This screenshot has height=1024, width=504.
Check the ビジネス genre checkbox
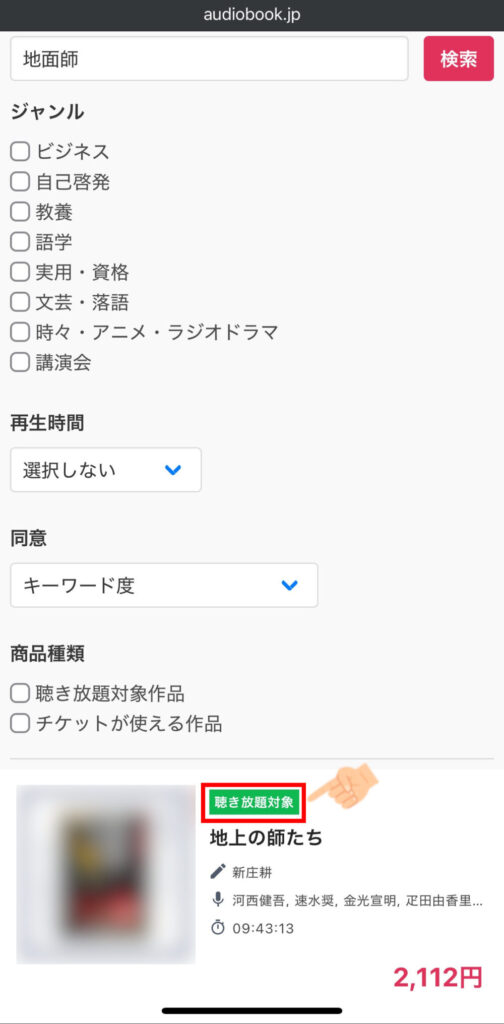point(20,152)
